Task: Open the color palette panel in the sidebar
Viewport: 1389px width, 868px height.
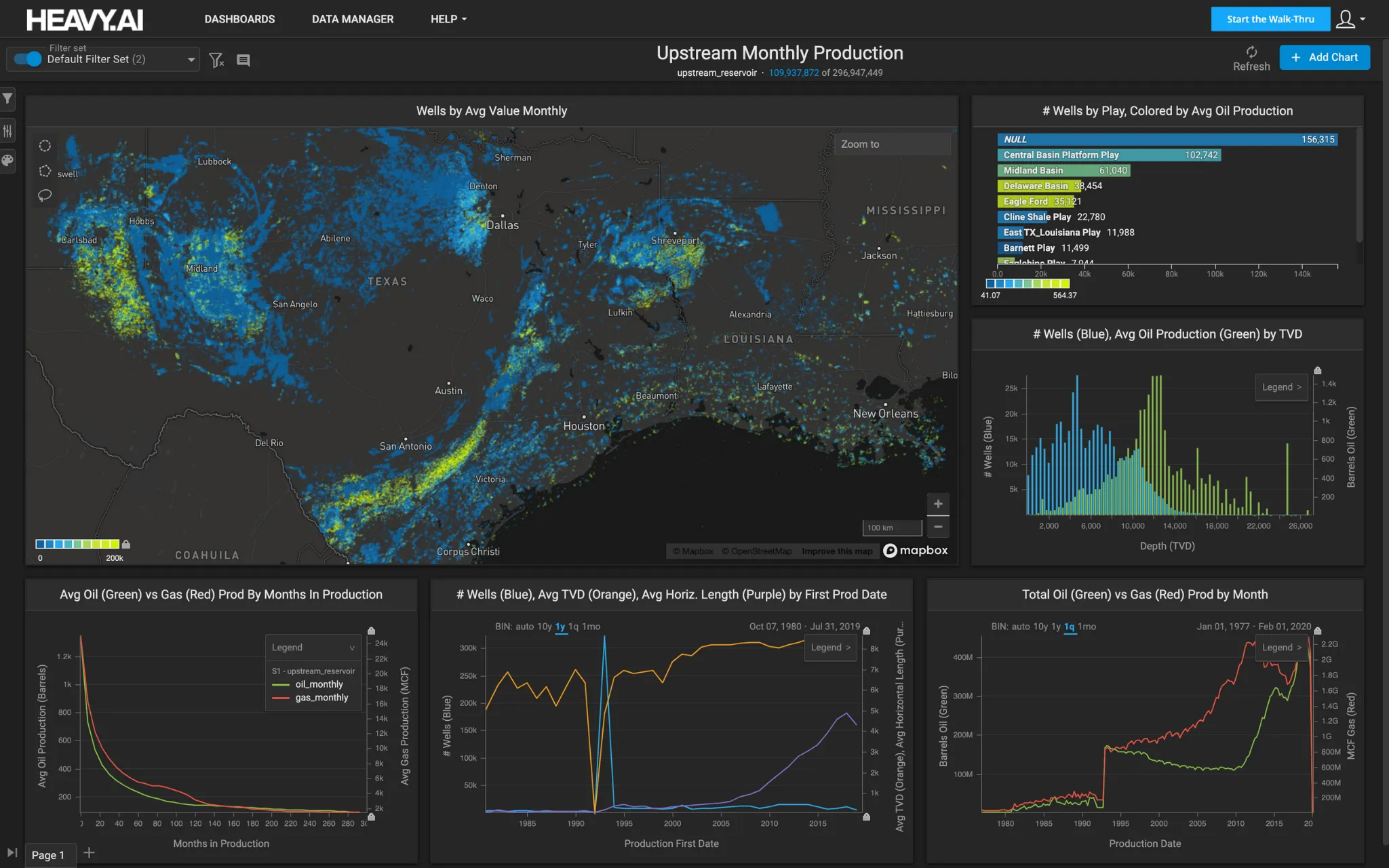Action: [x=8, y=161]
